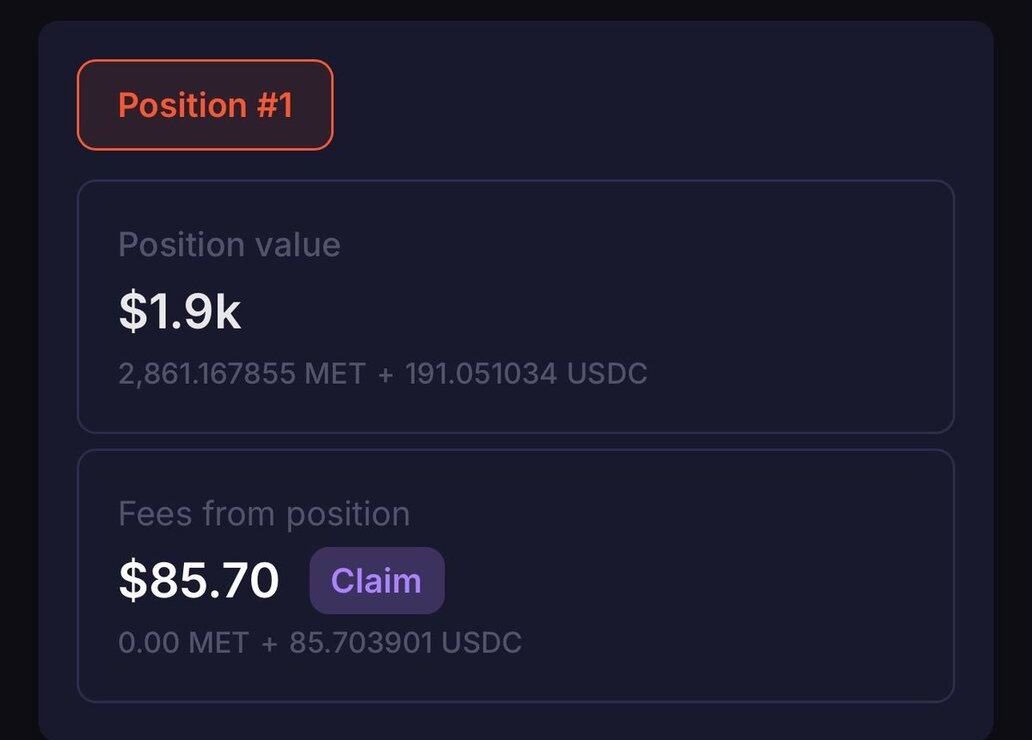Select the Position #1 tab badge
Screen dimensions: 1032x740
coord(205,105)
